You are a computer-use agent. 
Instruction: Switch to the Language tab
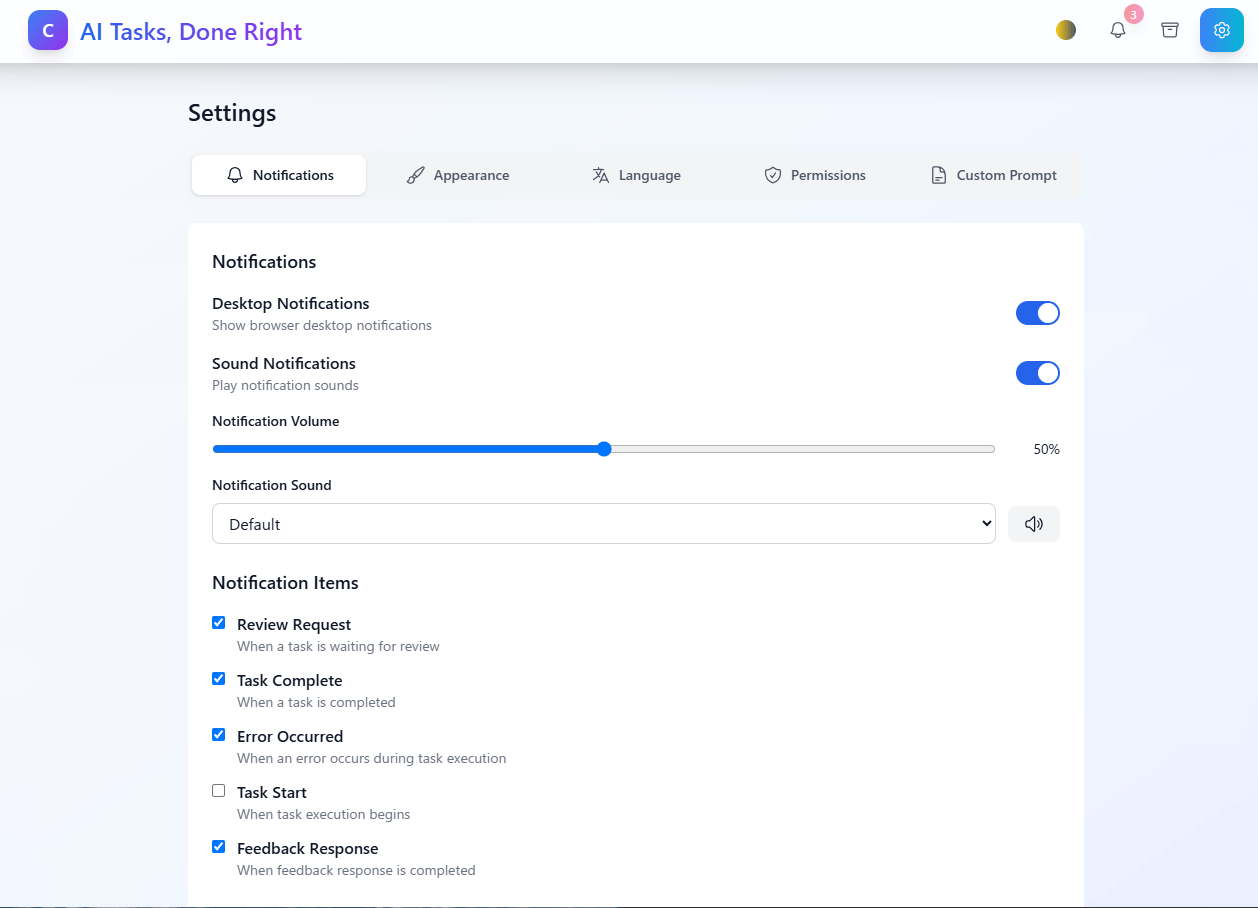(x=636, y=175)
